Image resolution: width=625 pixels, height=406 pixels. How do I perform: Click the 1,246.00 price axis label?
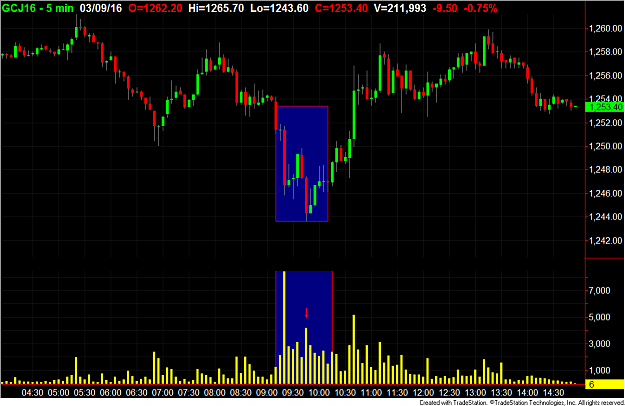[605, 193]
